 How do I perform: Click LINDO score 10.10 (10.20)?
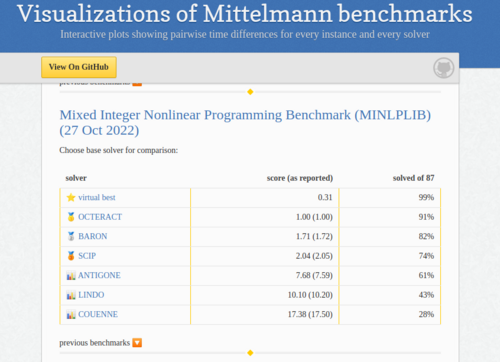coord(310,295)
